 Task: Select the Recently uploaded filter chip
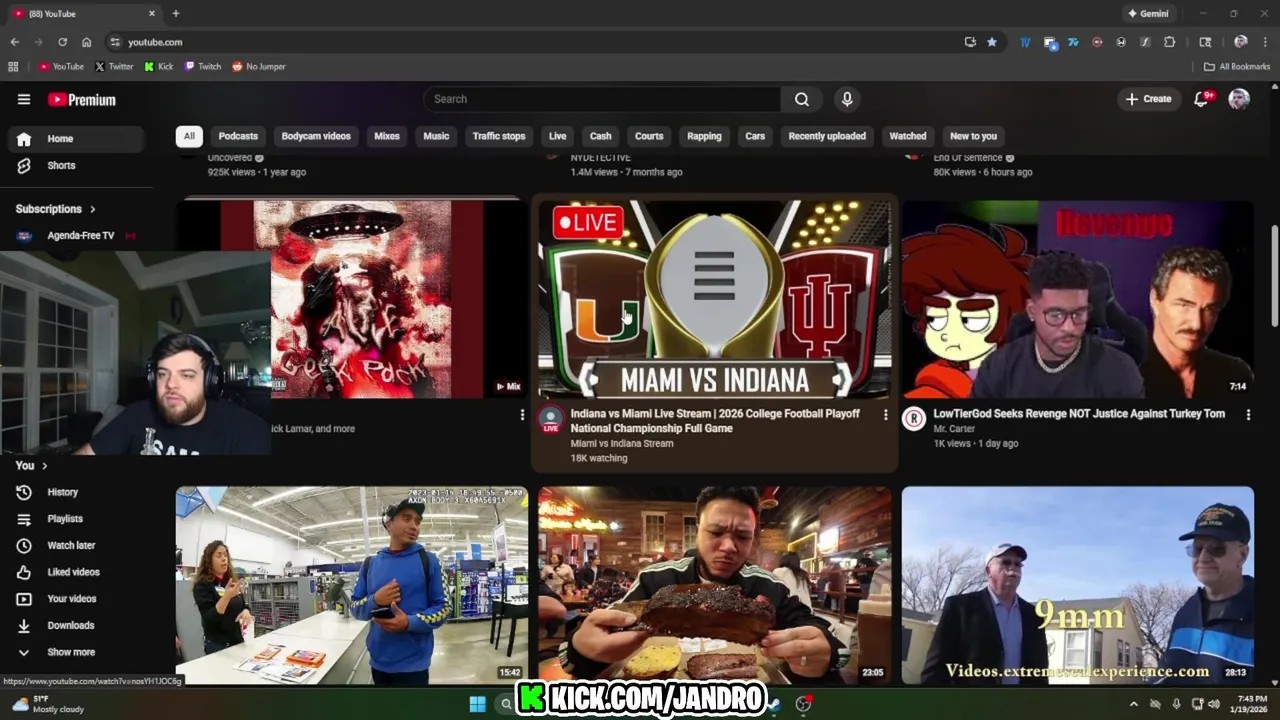pyautogui.click(x=827, y=136)
